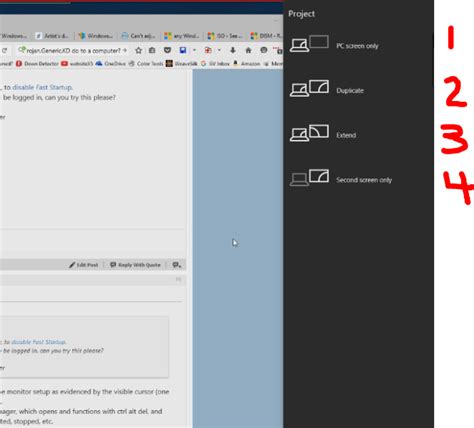The height and width of the screenshot is (428, 474).
Task: Switch to the any Wind... browser tab
Action: click(x=182, y=36)
